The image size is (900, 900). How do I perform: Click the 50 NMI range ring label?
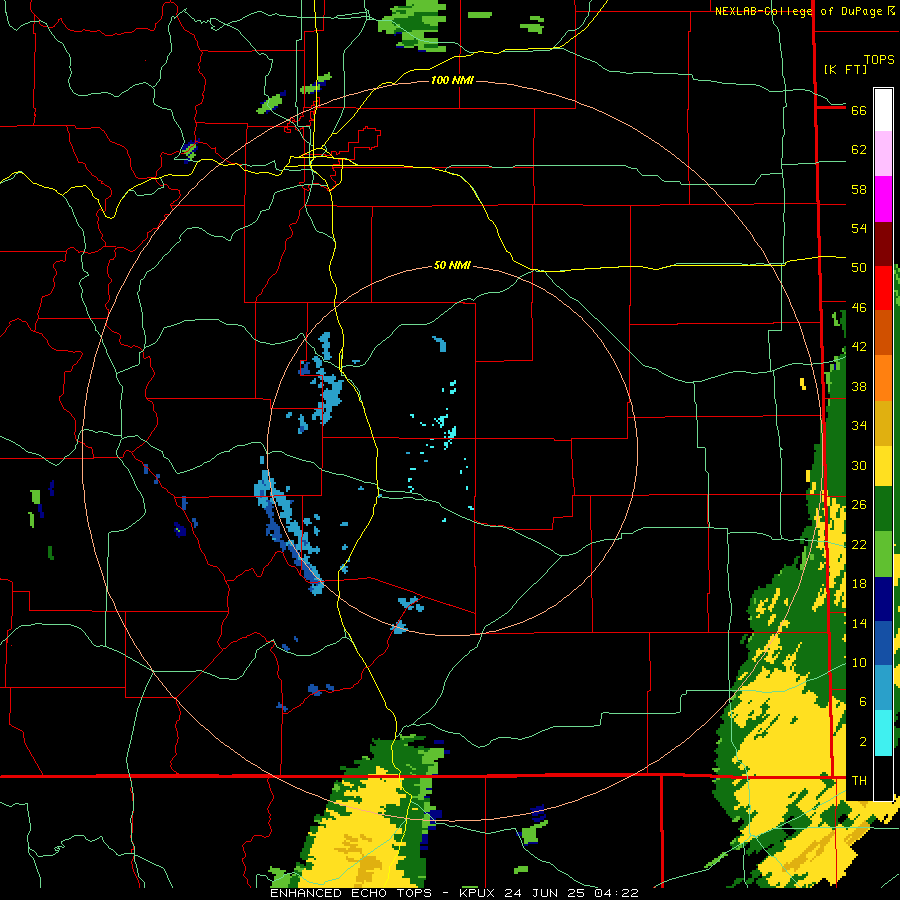pos(452,265)
